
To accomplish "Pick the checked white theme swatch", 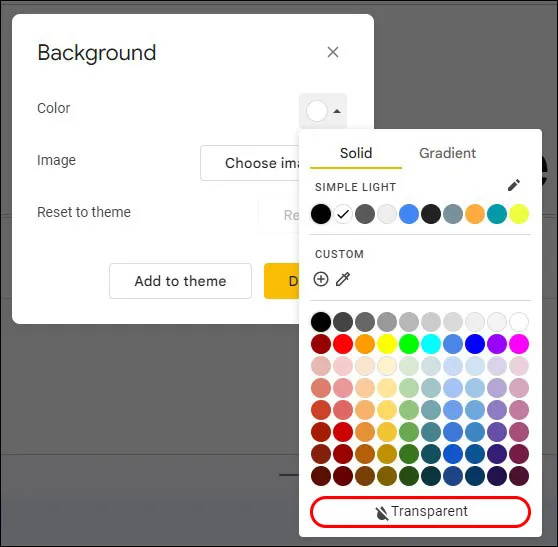I will (343, 214).
